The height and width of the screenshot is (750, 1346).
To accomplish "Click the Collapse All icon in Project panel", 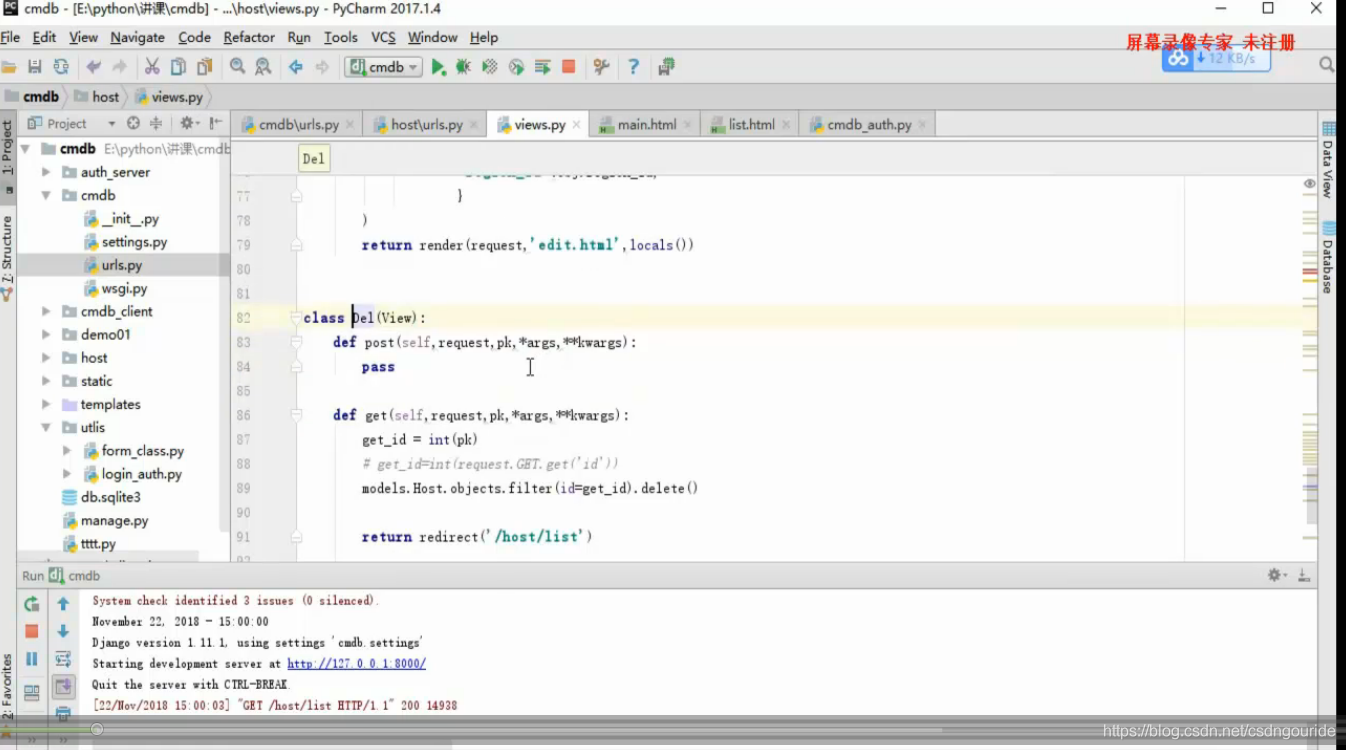I will tap(155, 123).
